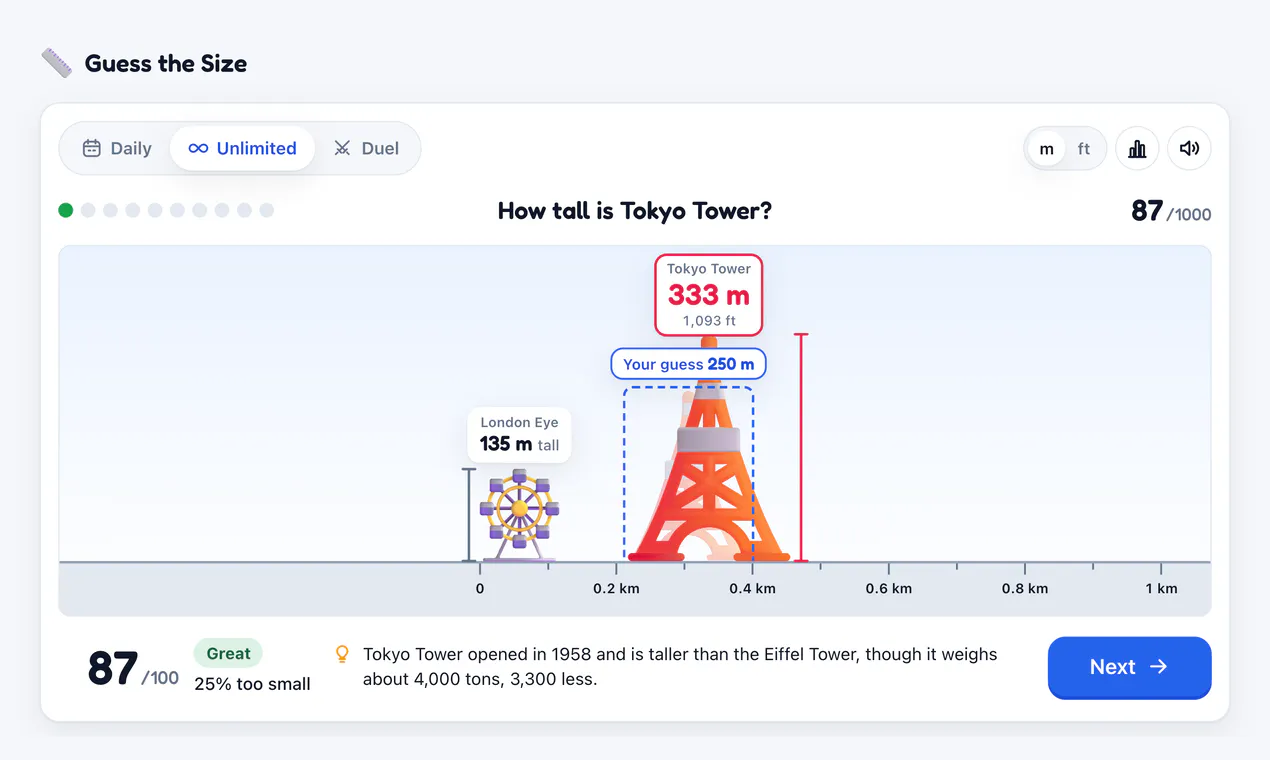1270x760 pixels.
Task: Click the '0.6 km' axis label
Action: (889, 588)
